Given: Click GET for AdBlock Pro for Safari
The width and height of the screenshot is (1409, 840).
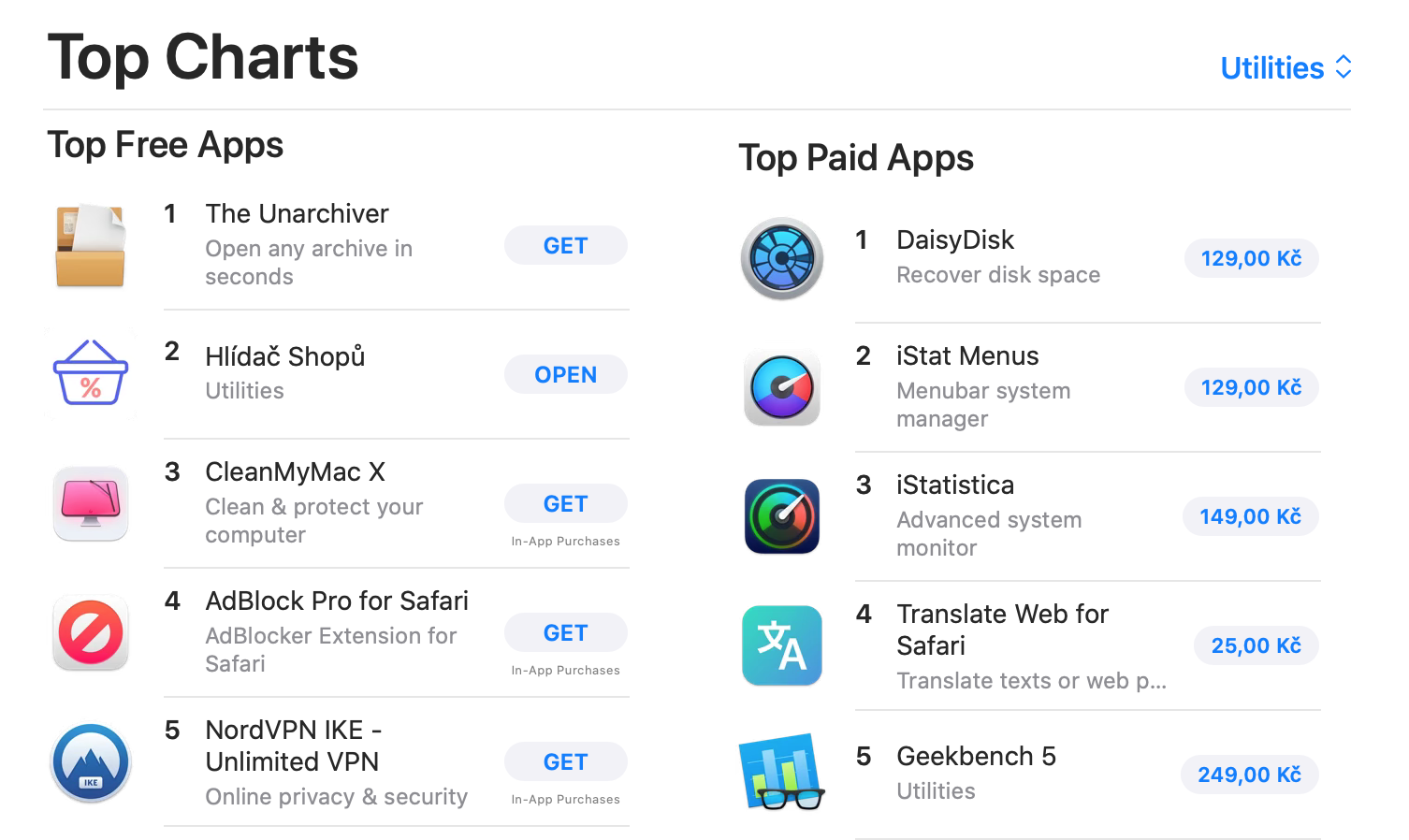Looking at the screenshot, I should click(565, 632).
